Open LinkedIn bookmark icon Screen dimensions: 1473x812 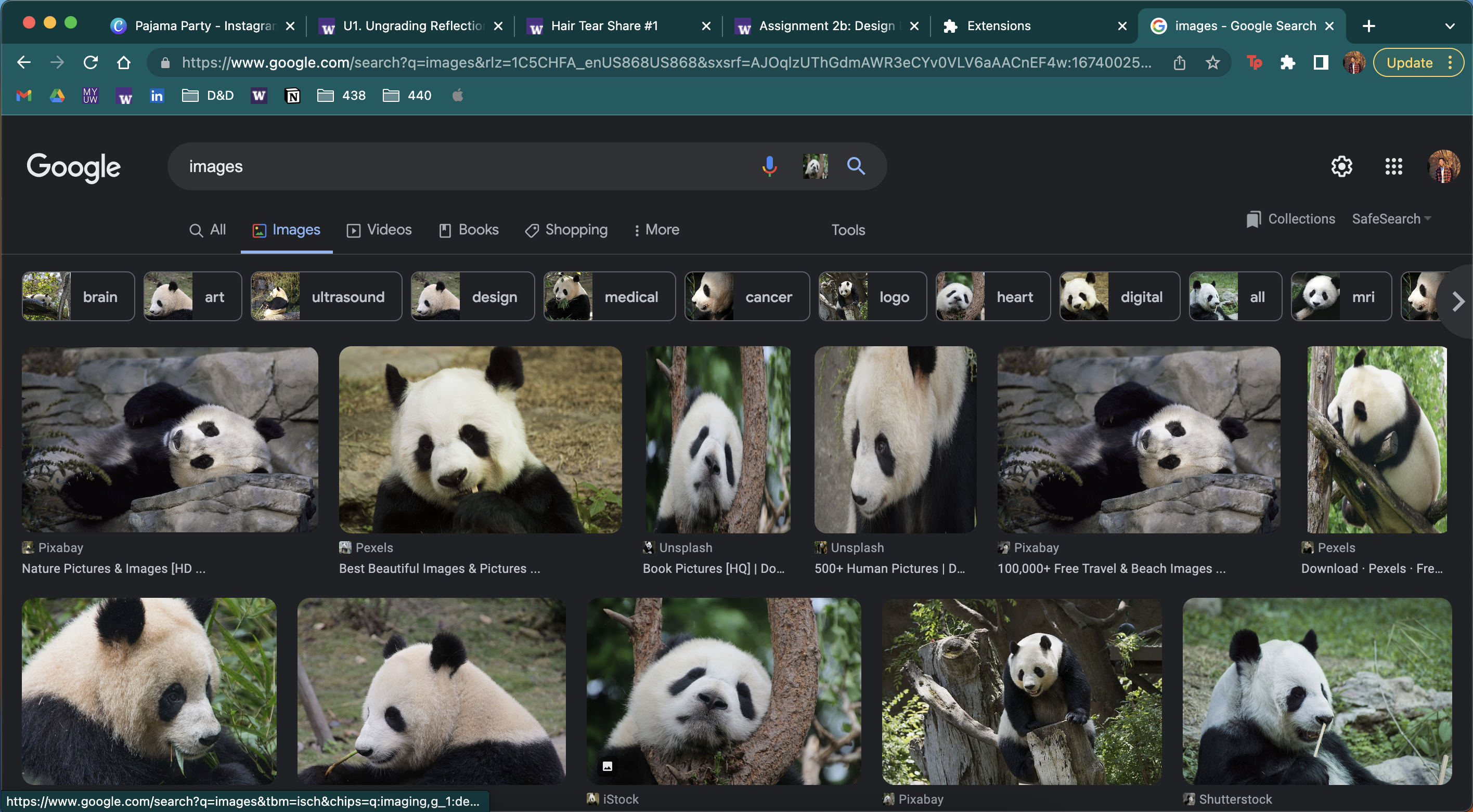click(x=157, y=96)
